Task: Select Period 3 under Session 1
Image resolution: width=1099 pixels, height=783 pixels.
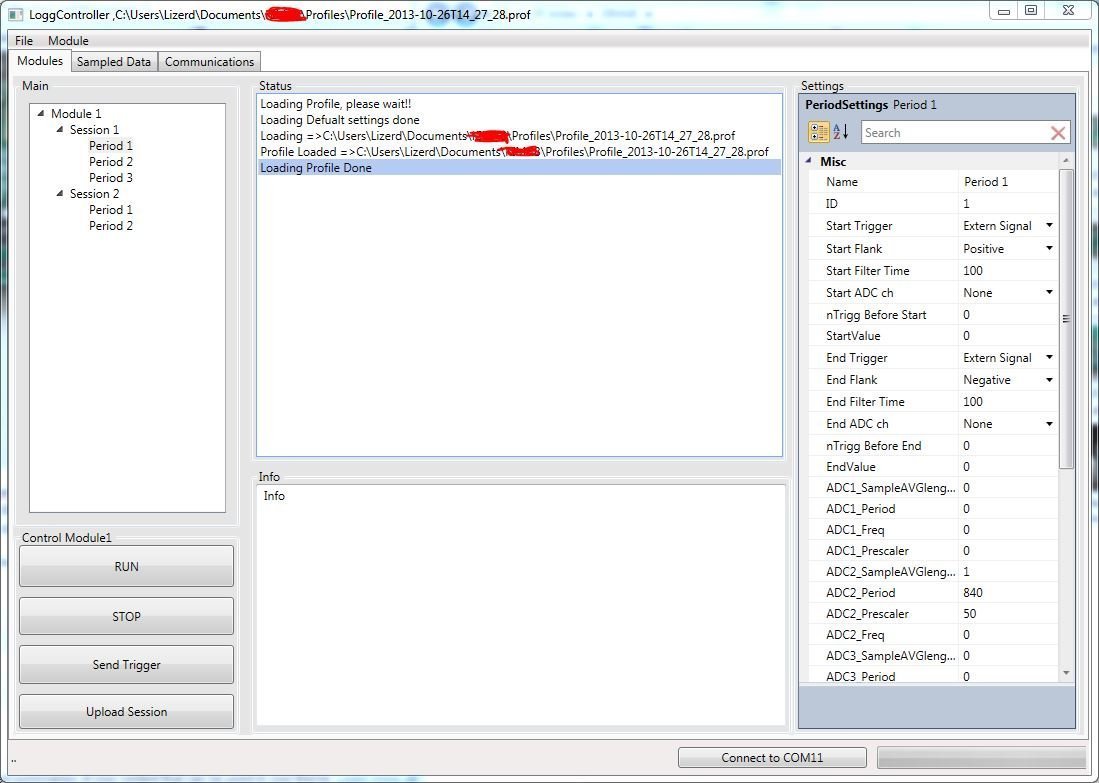Action: (111, 178)
